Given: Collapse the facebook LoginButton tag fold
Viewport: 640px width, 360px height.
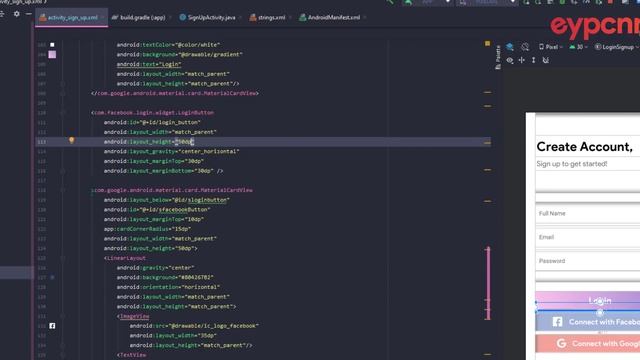Looking at the screenshot, I should [63, 113].
